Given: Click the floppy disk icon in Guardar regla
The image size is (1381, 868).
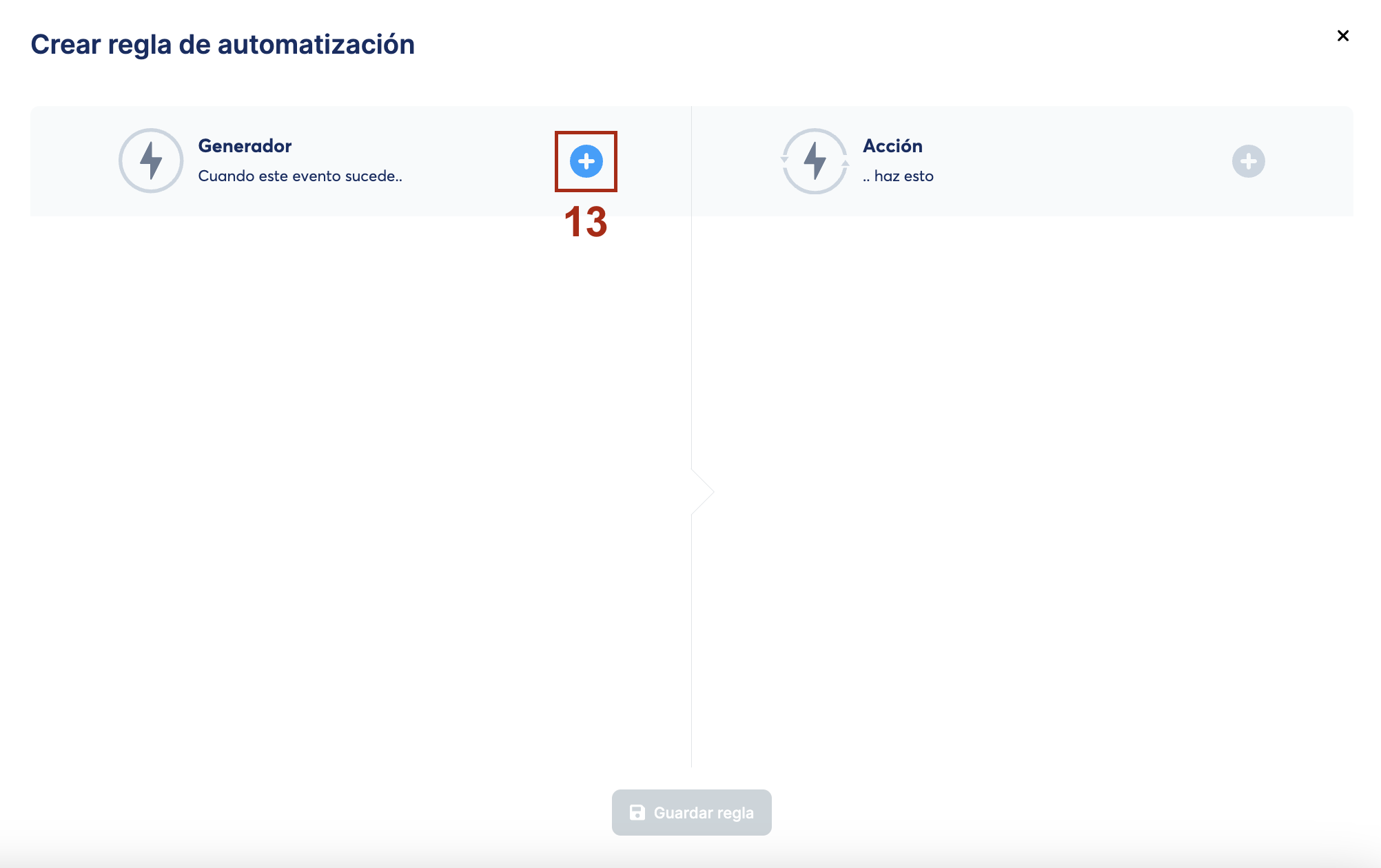Looking at the screenshot, I should [x=637, y=813].
